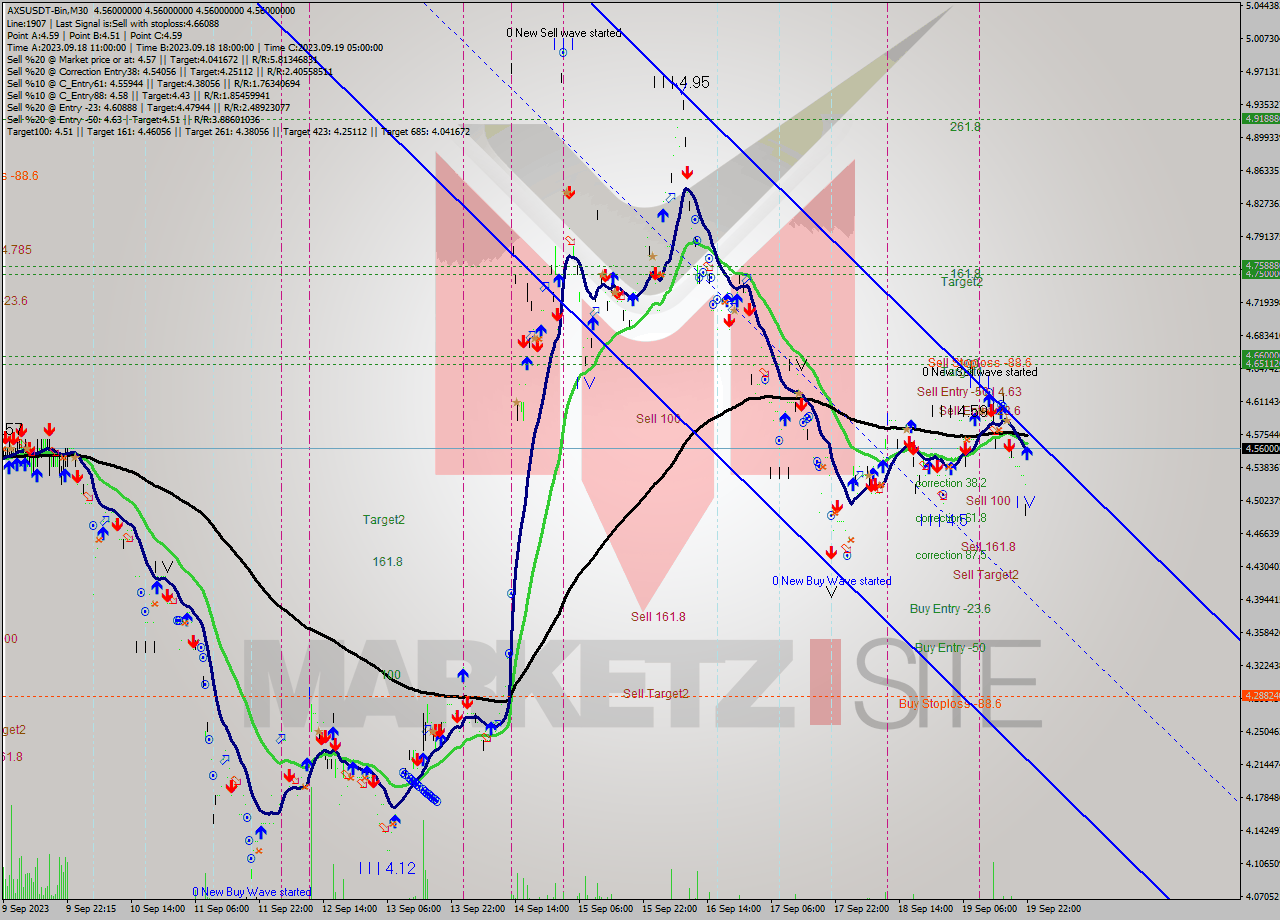Viewport: 1280px width, 920px height.
Task: Click the 'Point A:4.59 | Point B:4.51' line
Action: point(93,35)
